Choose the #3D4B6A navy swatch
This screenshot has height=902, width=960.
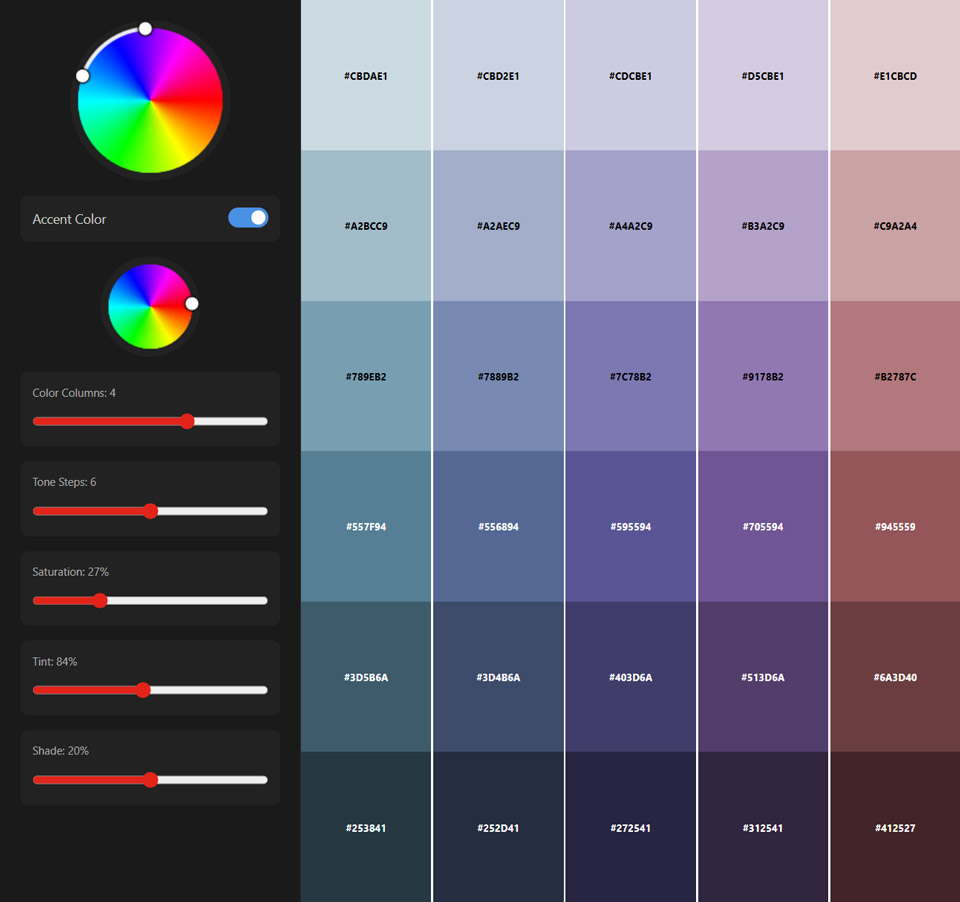click(x=498, y=678)
